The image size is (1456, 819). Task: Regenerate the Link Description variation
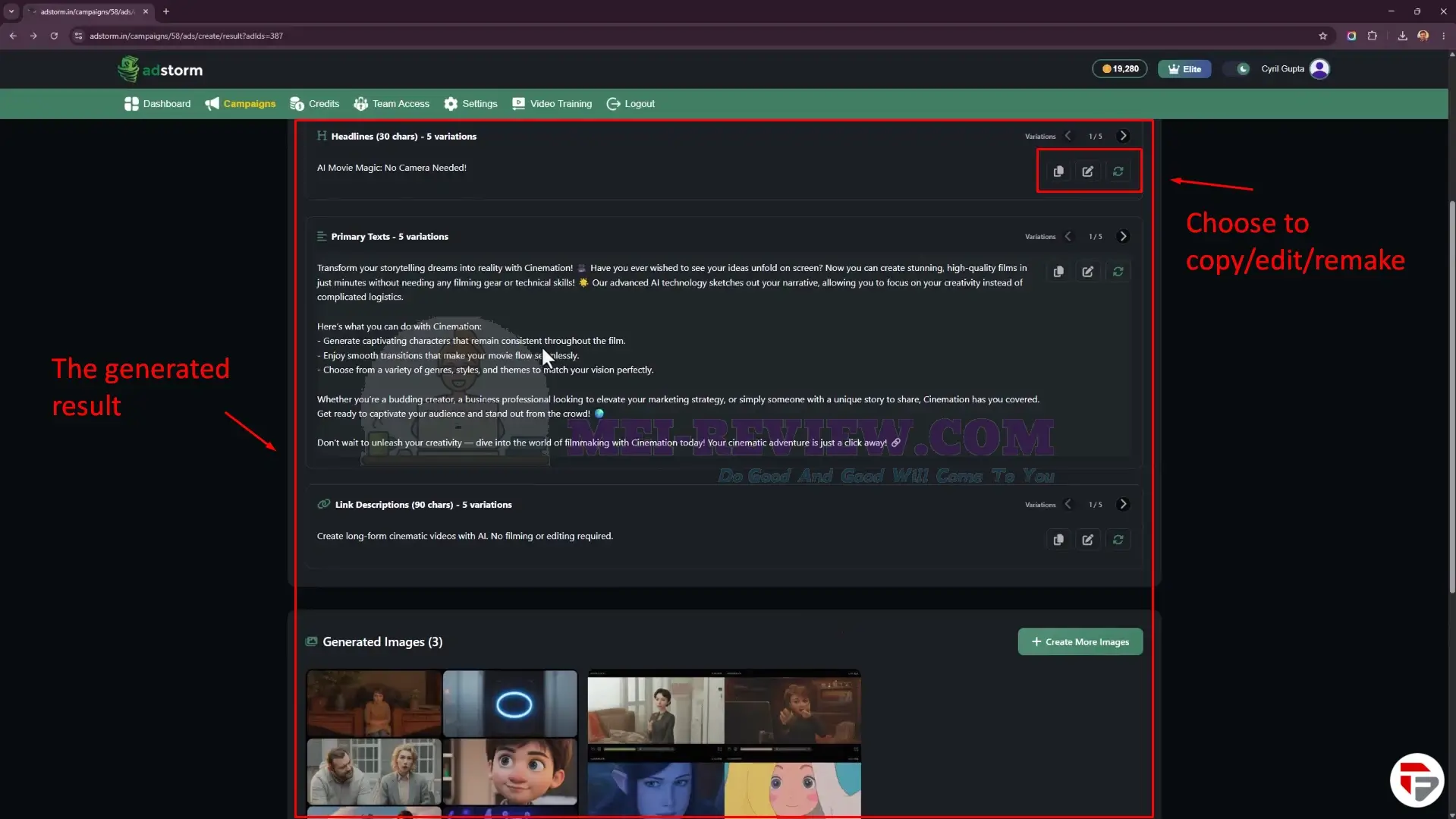tap(1118, 540)
